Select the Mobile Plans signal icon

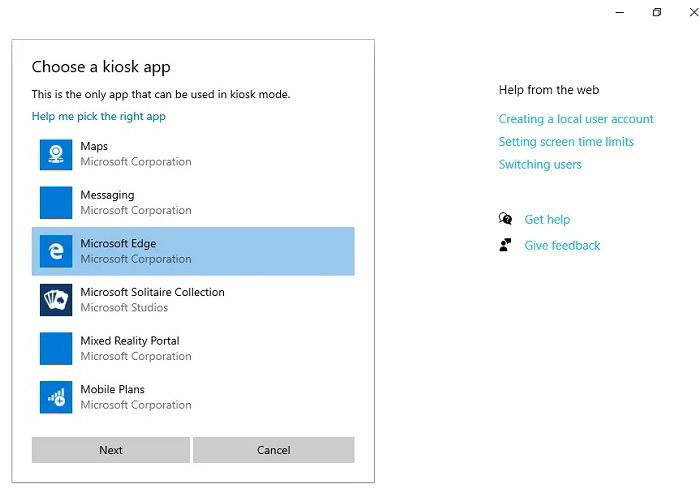tap(56, 397)
